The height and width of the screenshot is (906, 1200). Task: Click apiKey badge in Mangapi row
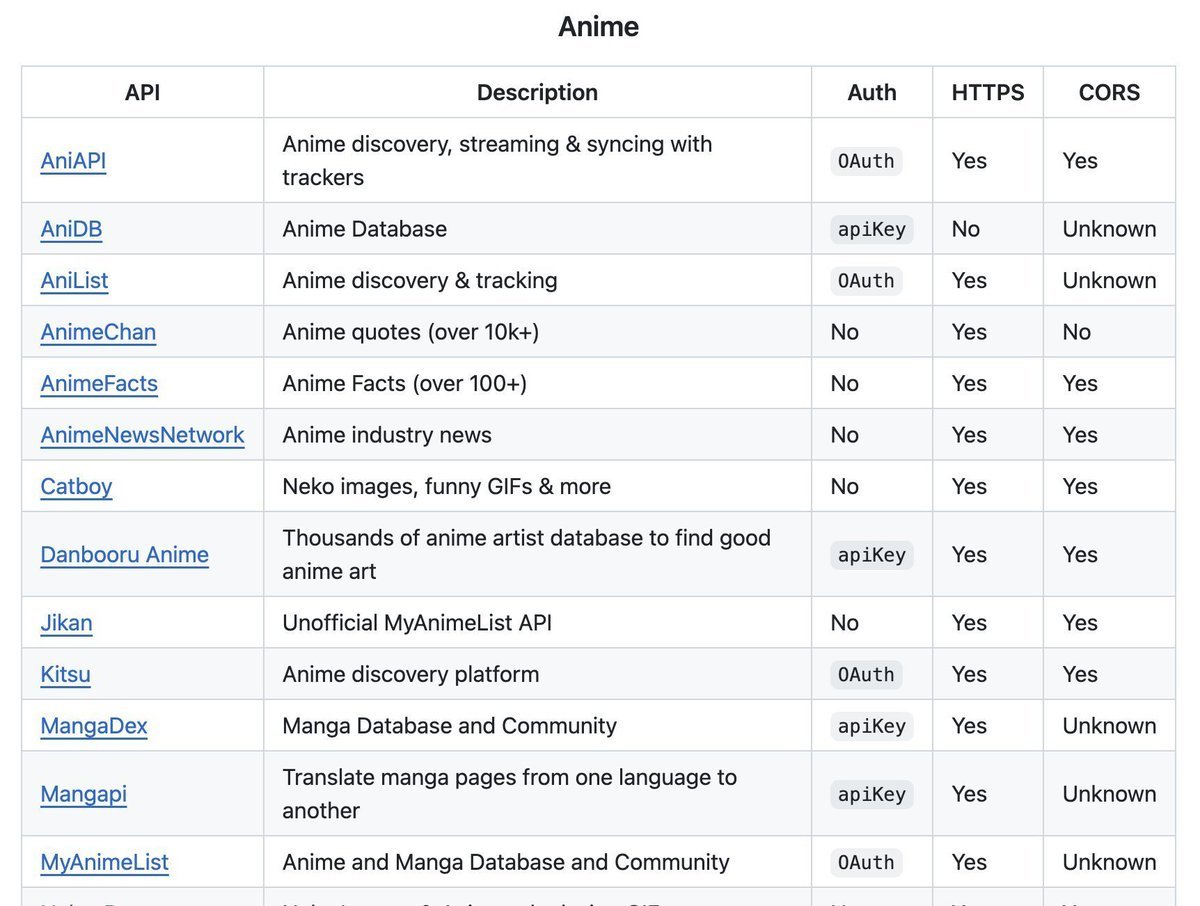[x=872, y=794]
